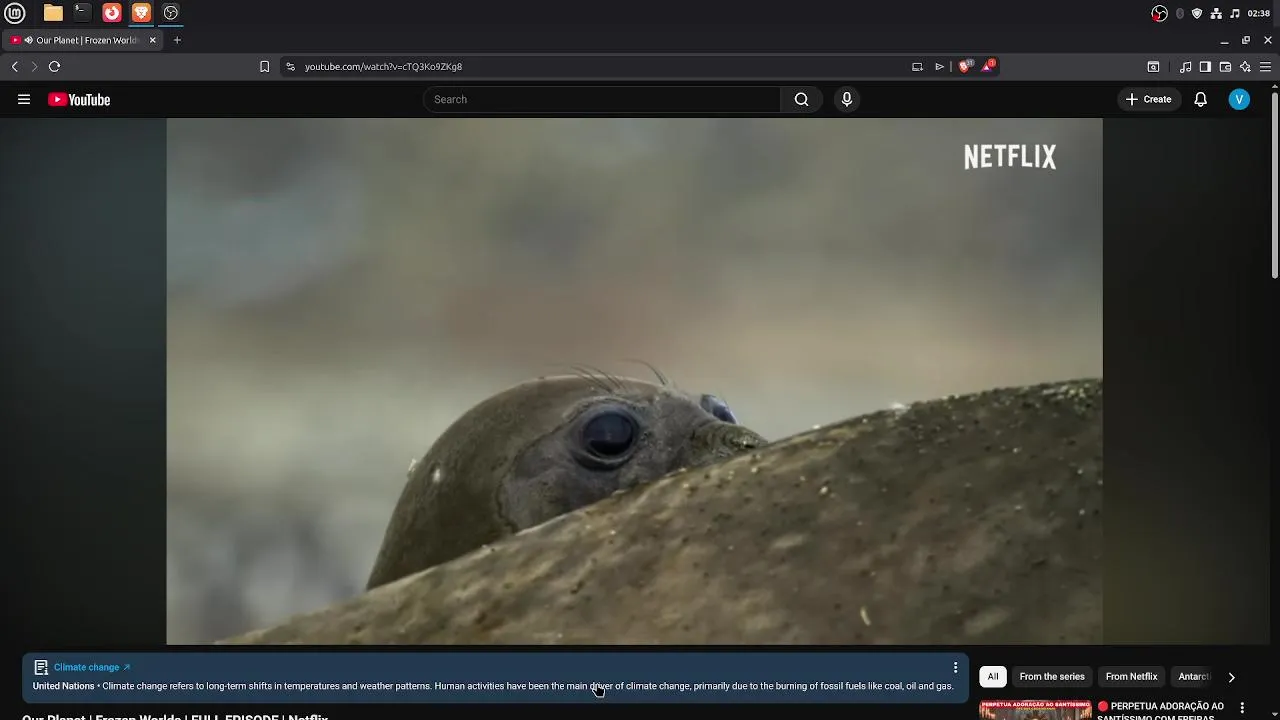Bookmark this page

(x=264, y=67)
